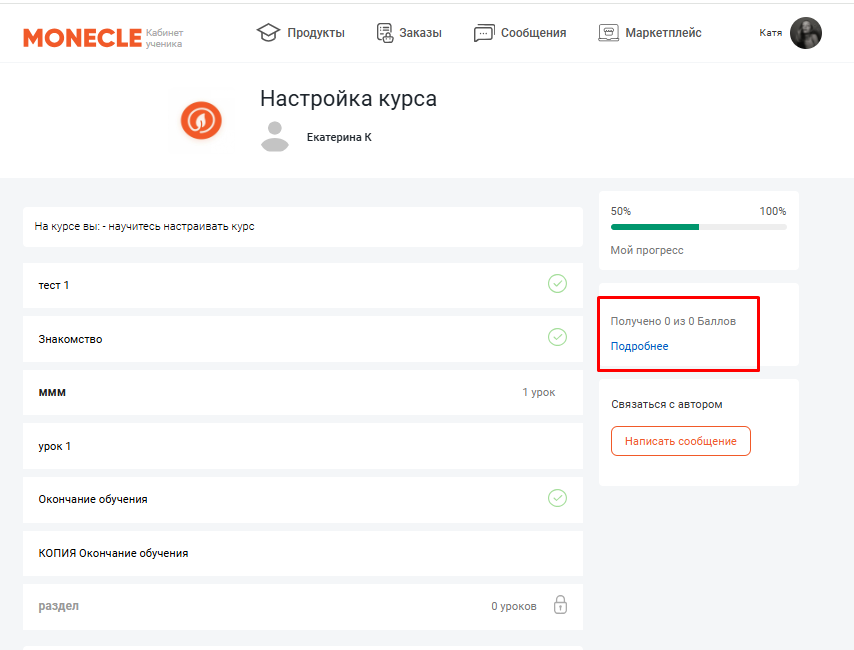Expand the locked раздел section
Image resolution: width=854 pixels, height=650 pixels.
302,606
